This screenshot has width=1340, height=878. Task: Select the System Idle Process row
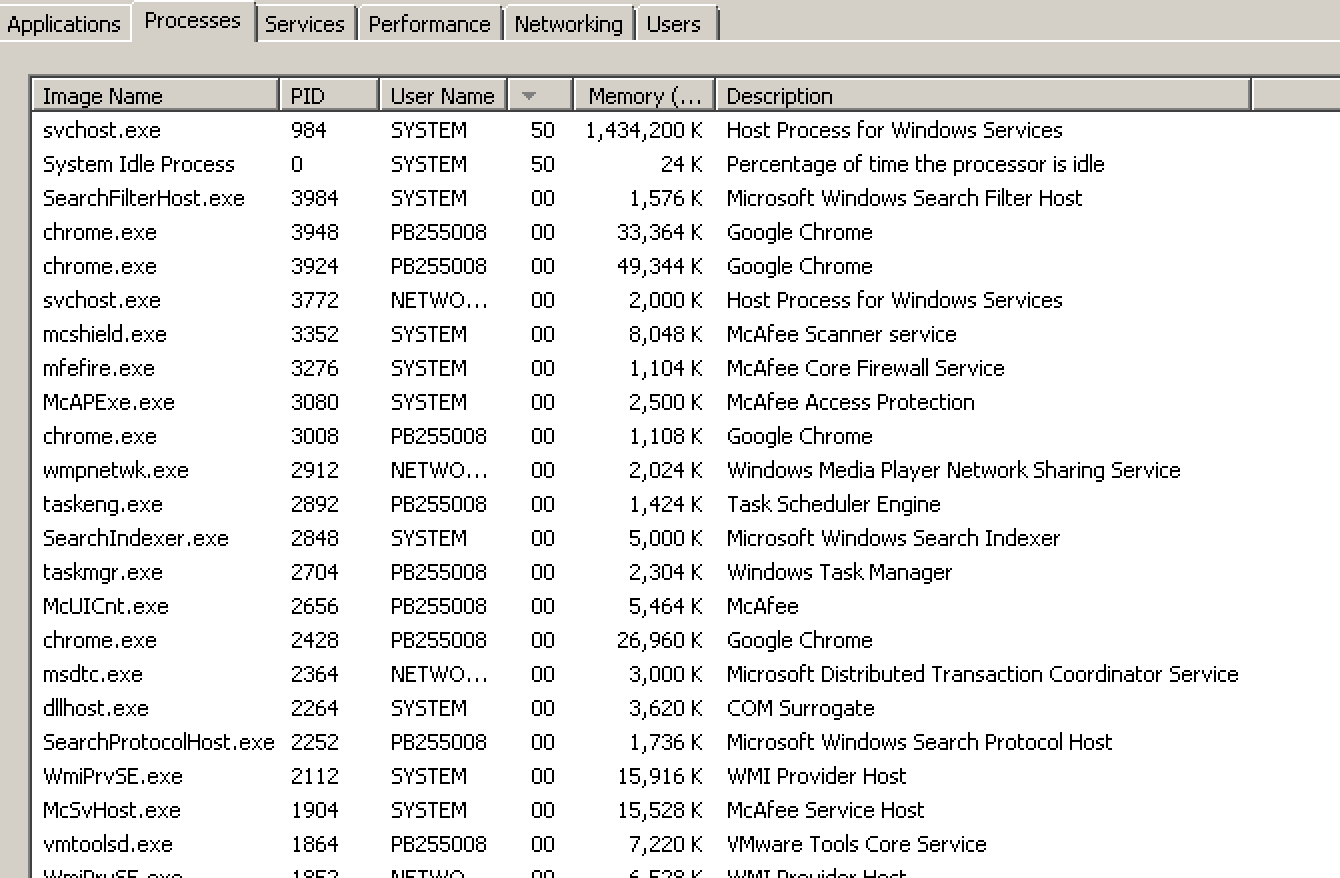coord(300,164)
